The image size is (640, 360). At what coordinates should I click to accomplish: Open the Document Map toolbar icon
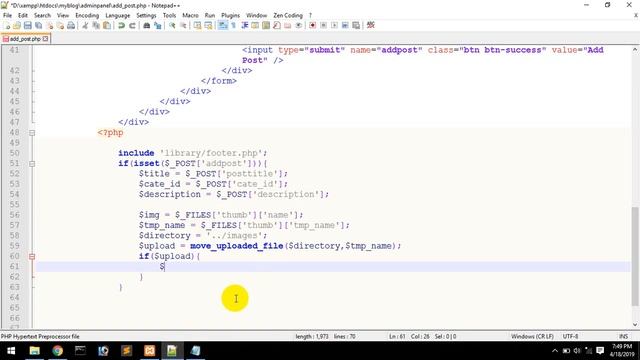click(x=265, y=25)
